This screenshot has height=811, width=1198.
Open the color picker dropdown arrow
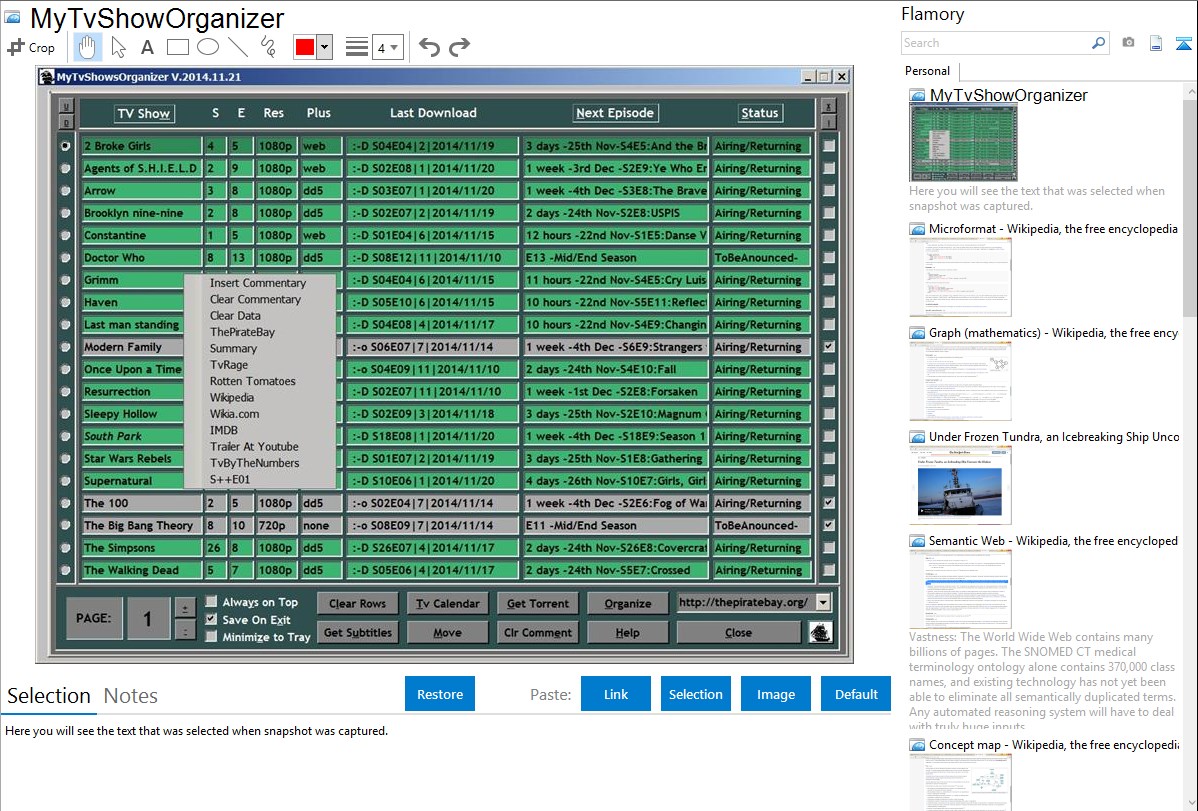point(324,47)
